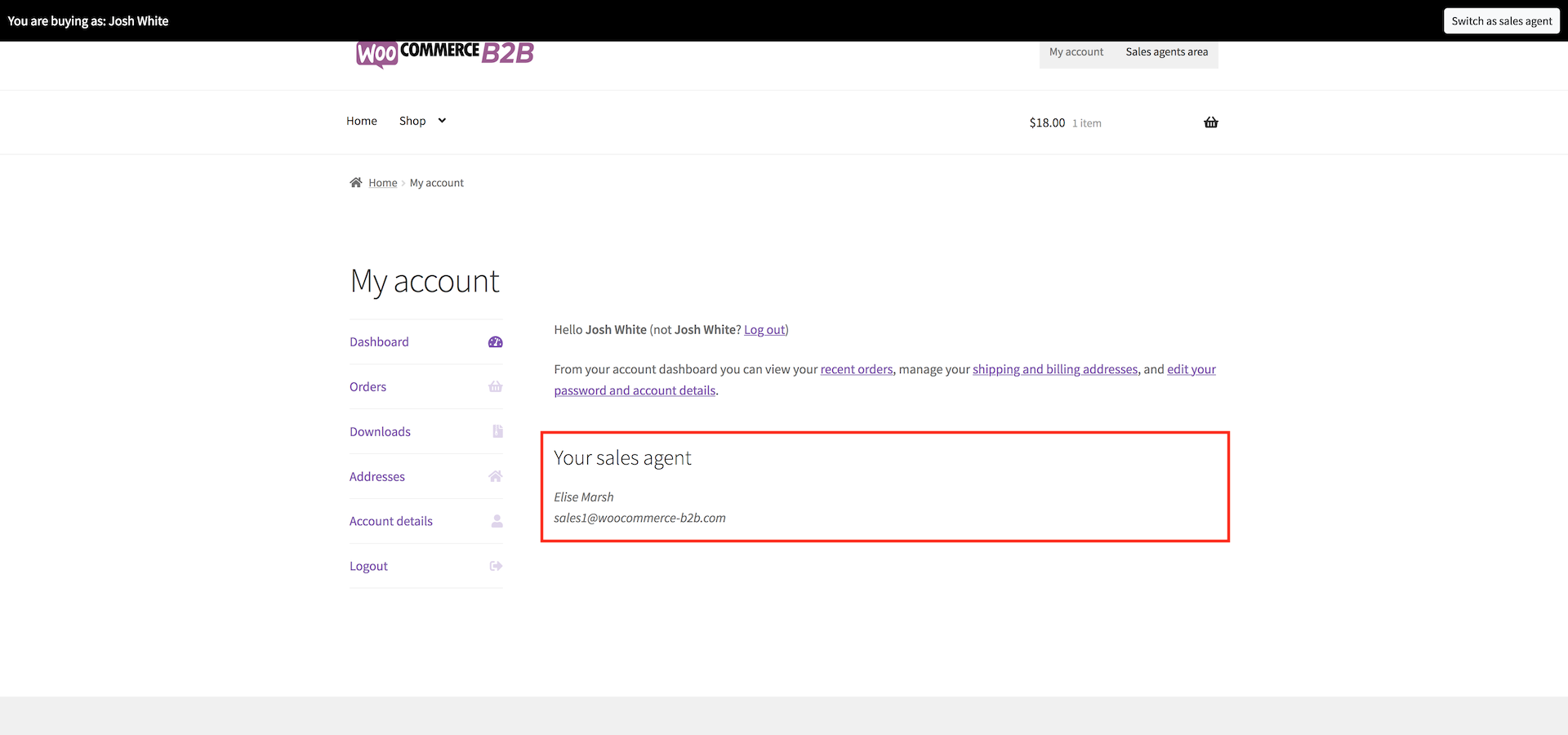Click the breadcrumb home icon
The image size is (1568, 735).
[355, 182]
